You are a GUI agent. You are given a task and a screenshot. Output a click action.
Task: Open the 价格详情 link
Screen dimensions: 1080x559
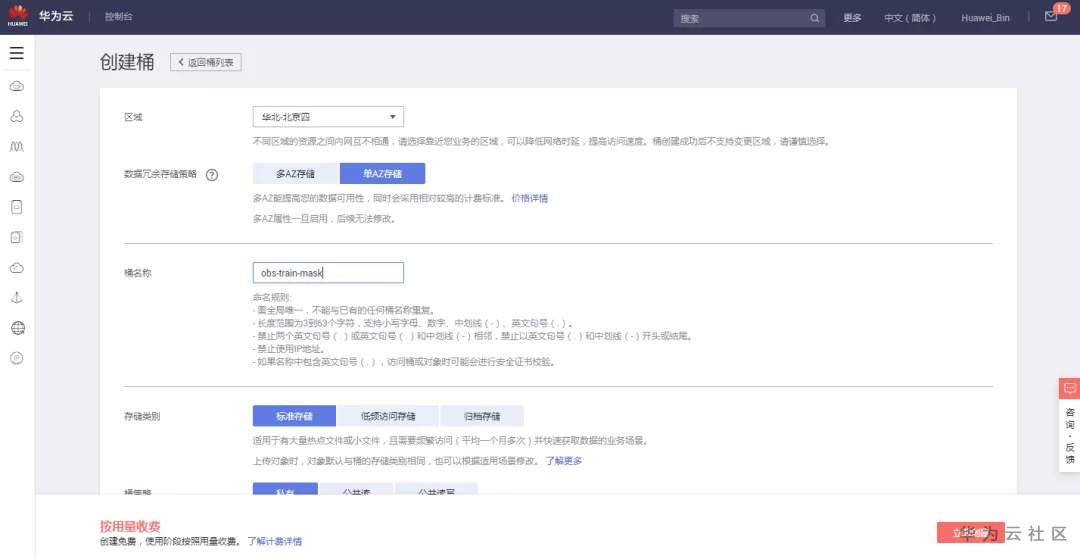(x=530, y=198)
